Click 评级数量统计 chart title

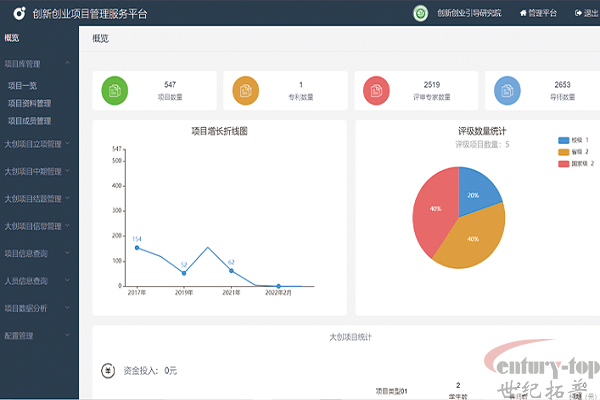[x=482, y=131]
